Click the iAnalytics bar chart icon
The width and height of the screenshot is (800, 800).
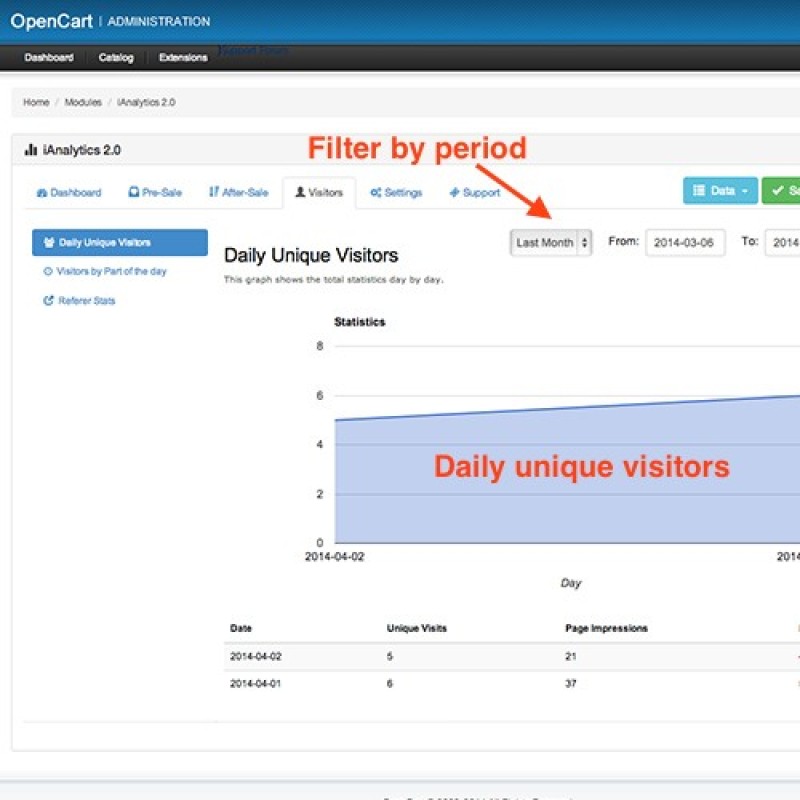click(30, 150)
